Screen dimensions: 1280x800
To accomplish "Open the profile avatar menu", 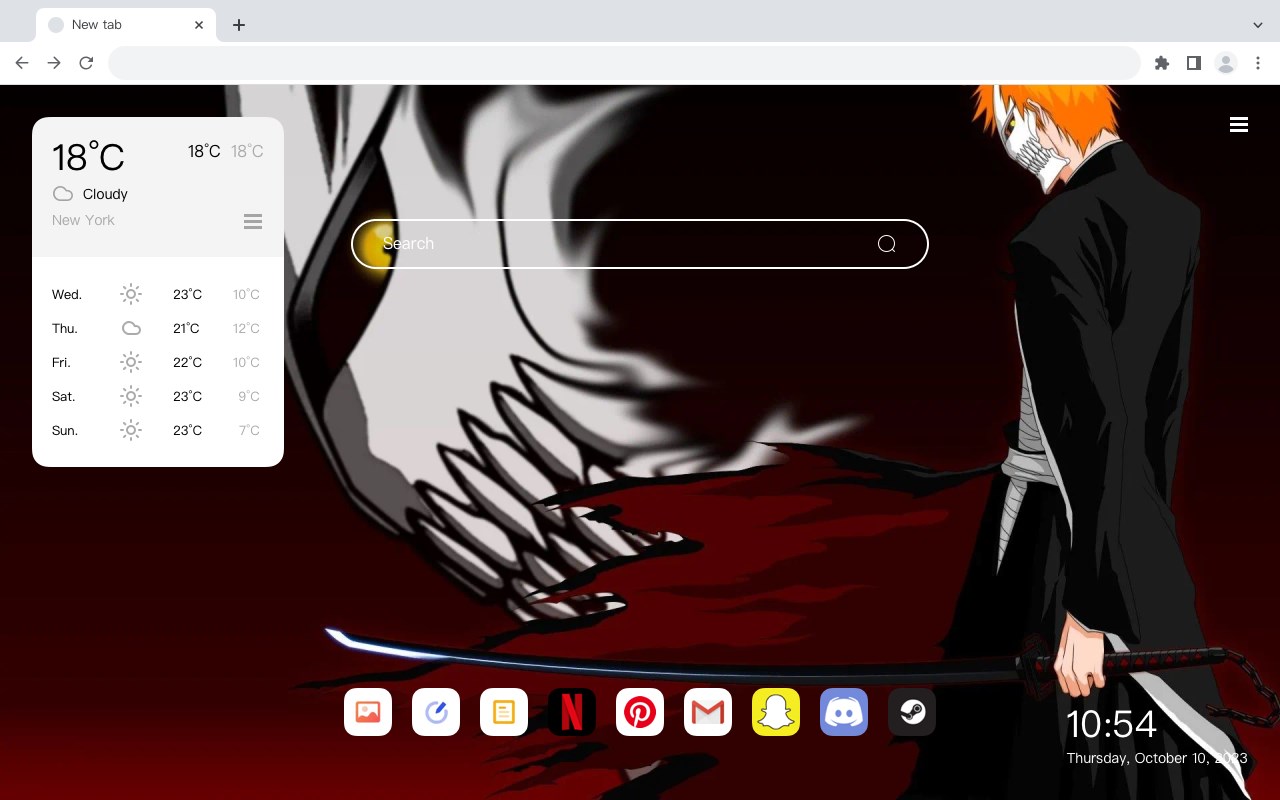I will (1226, 63).
